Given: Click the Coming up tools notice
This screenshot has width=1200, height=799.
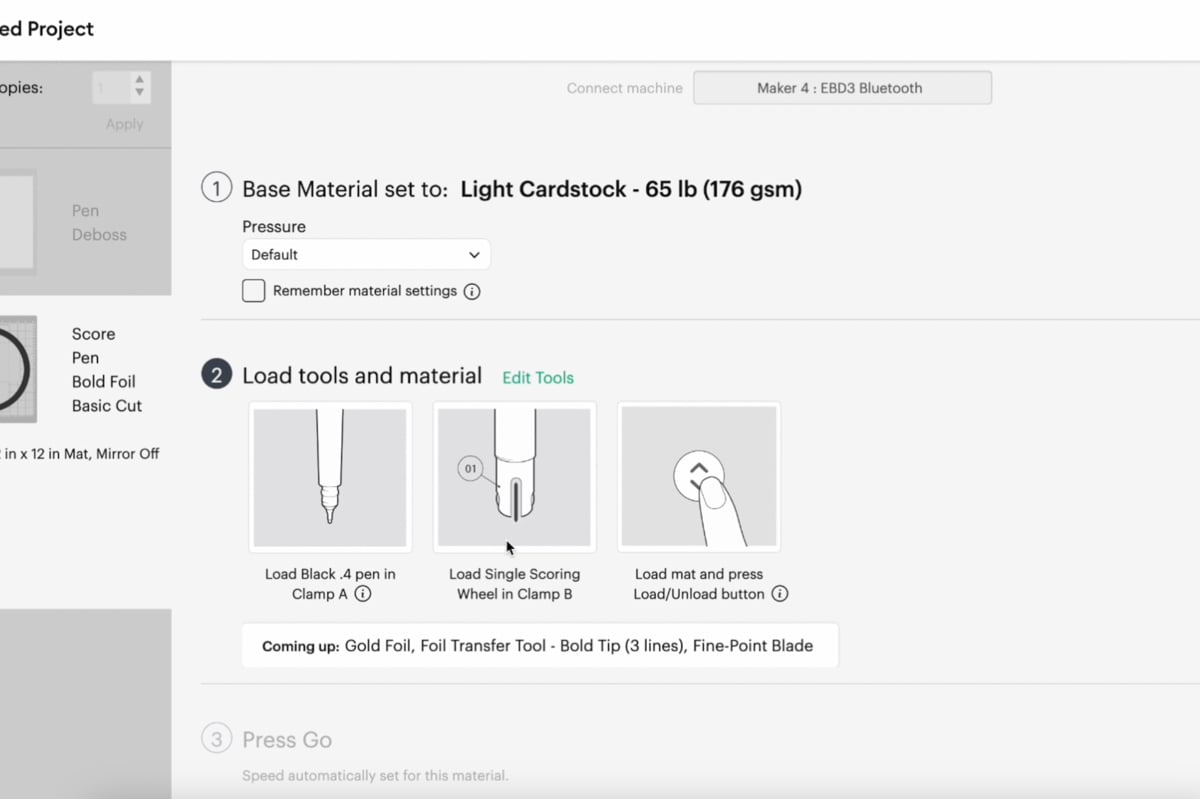Looking at the screenshot, I should point(540,646).
